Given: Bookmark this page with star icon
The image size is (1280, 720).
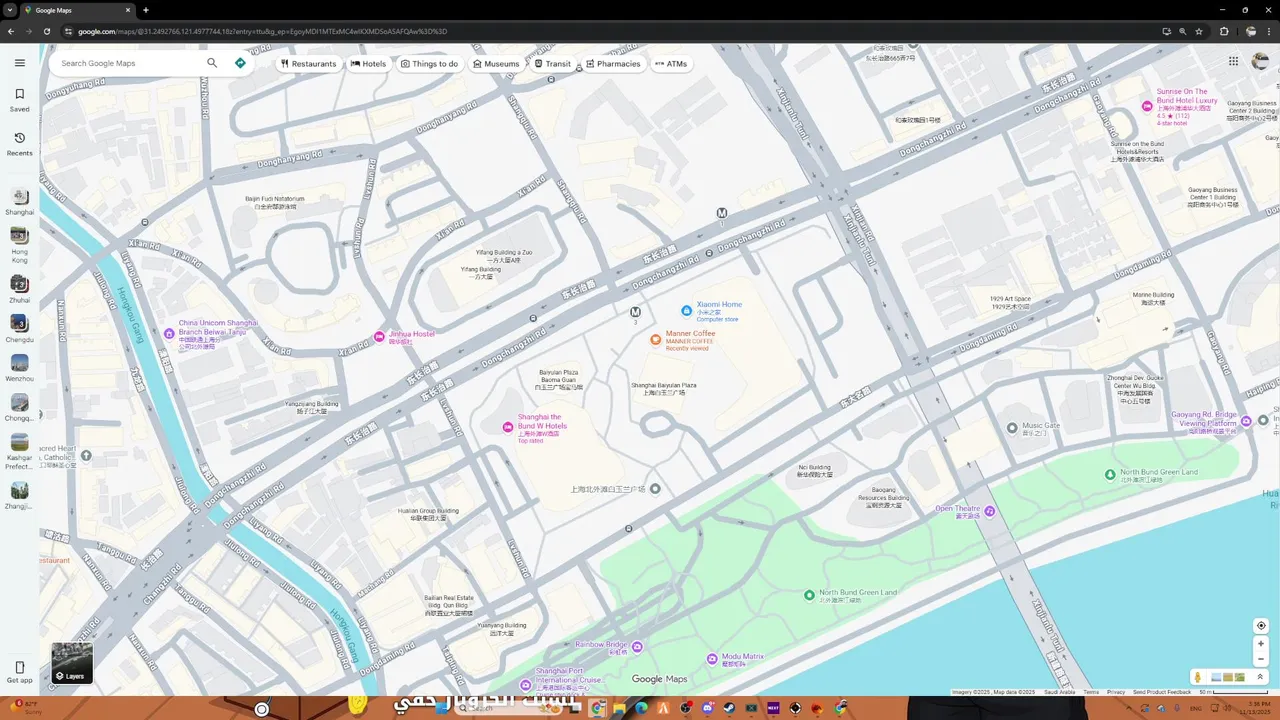Looking at the screenshot, I should [1199, 31].
